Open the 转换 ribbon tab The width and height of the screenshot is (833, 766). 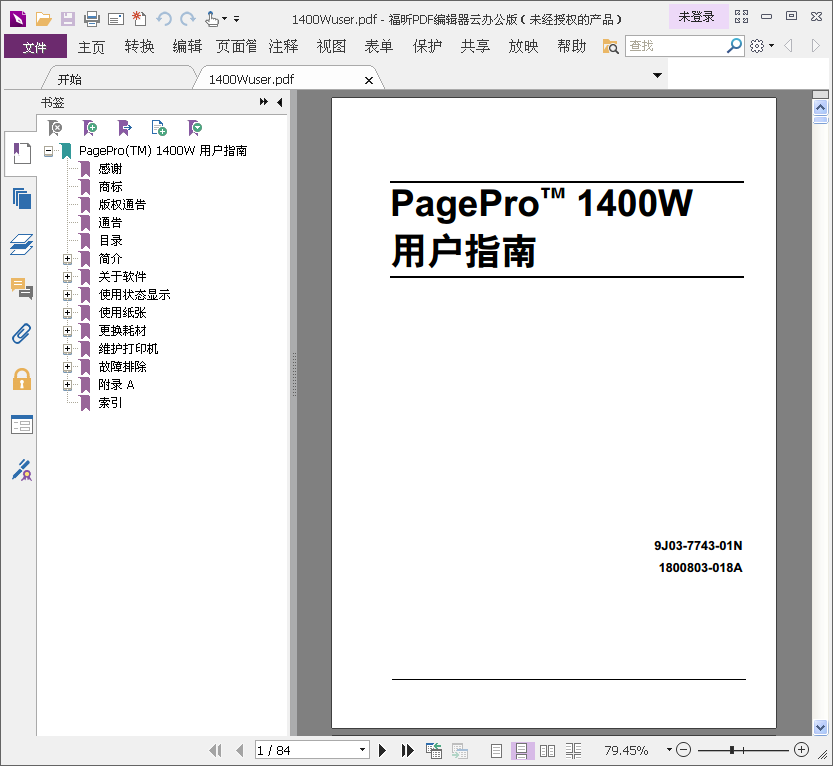coord(139,47)
